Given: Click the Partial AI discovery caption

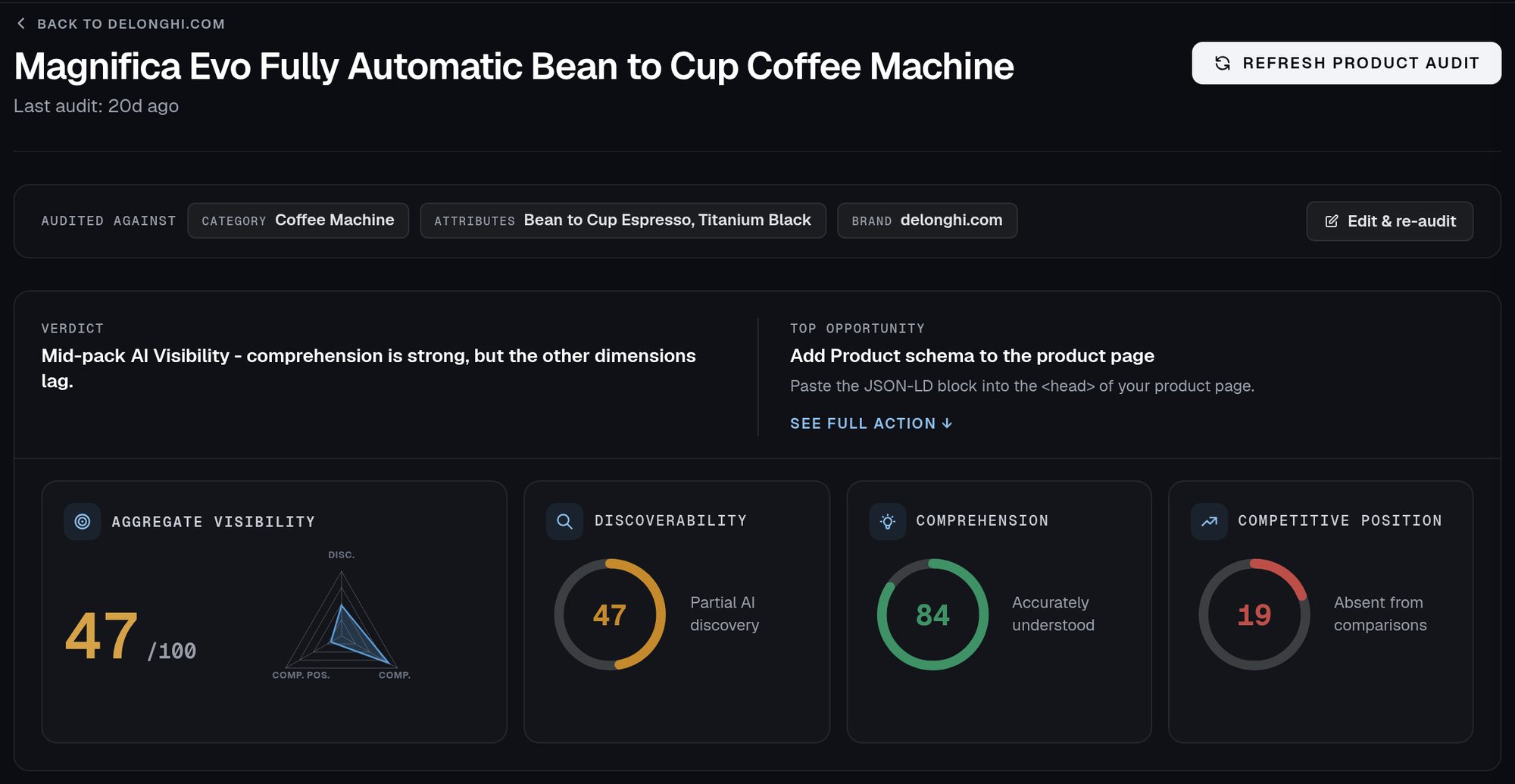Looking at the screenshot, I should tap(724, 614).
